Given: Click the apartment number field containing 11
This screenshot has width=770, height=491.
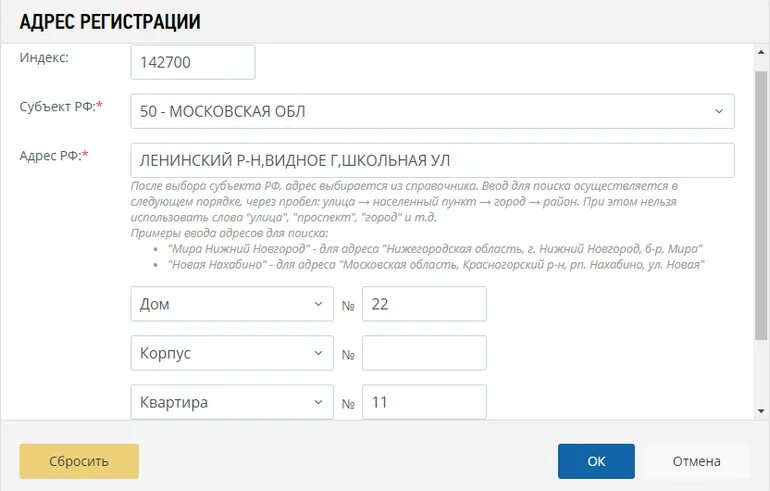Looking at the screenshot, I should [424, 402].
